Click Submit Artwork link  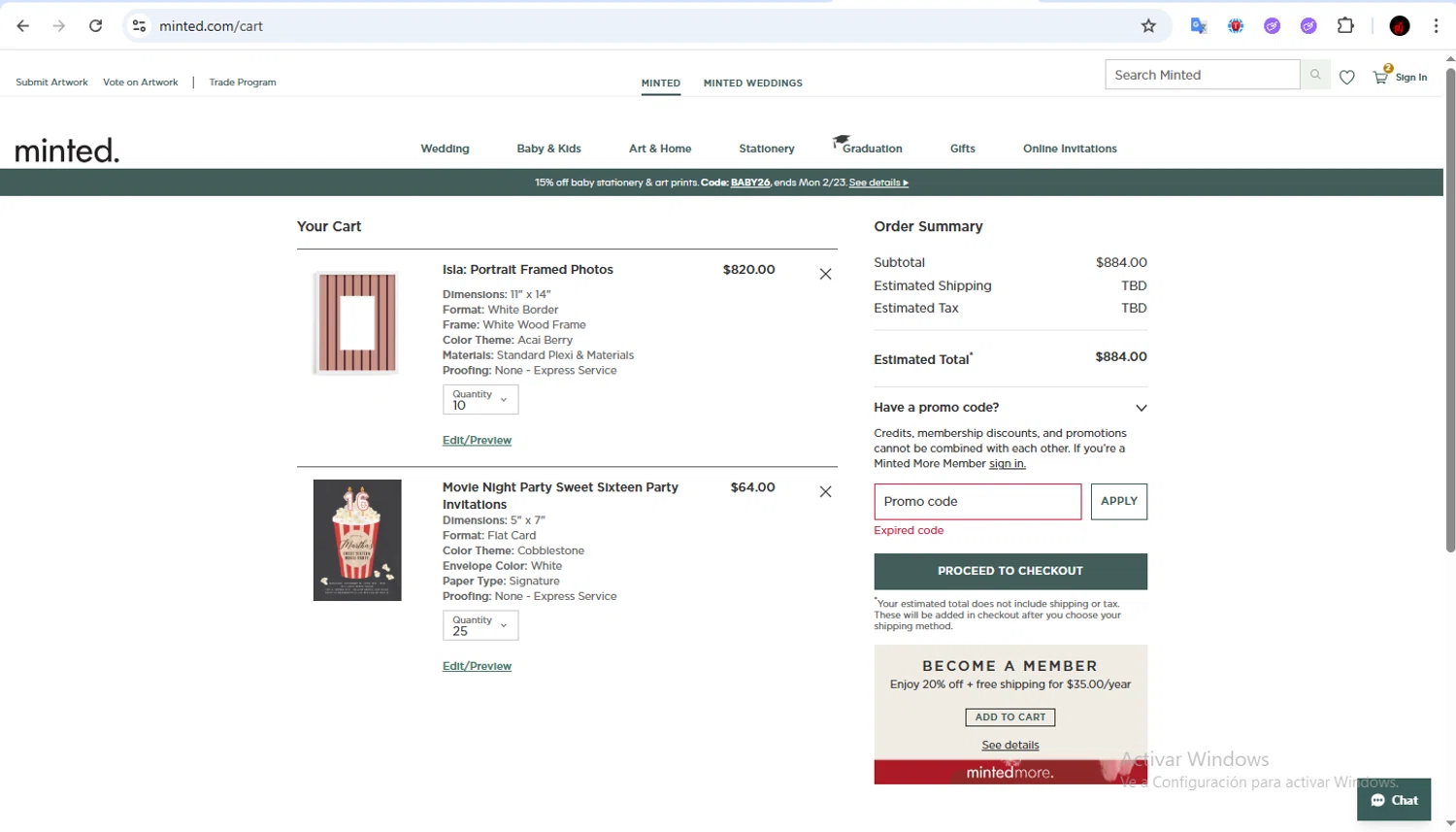coord(51,83)
